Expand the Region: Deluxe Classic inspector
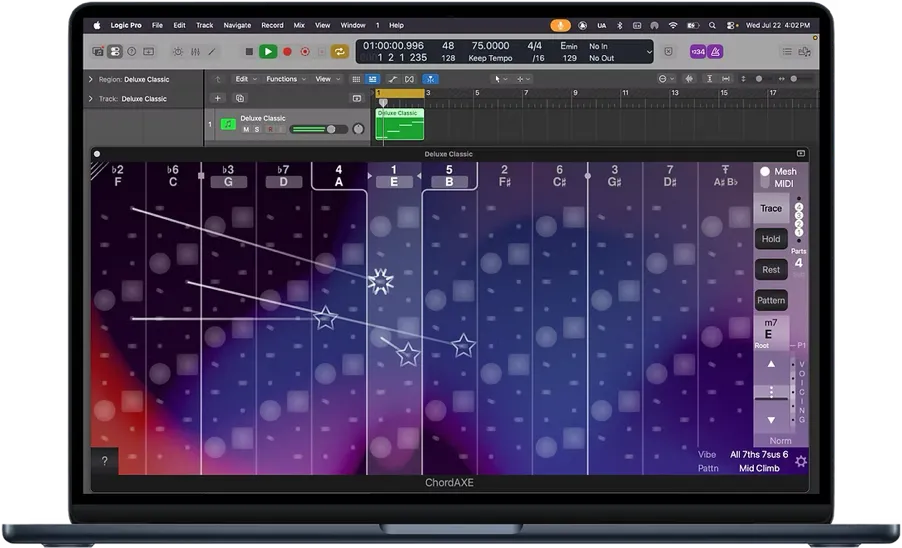Image resolution: width=902 pixels, height=548 pixels. click(x=90, y=79)
